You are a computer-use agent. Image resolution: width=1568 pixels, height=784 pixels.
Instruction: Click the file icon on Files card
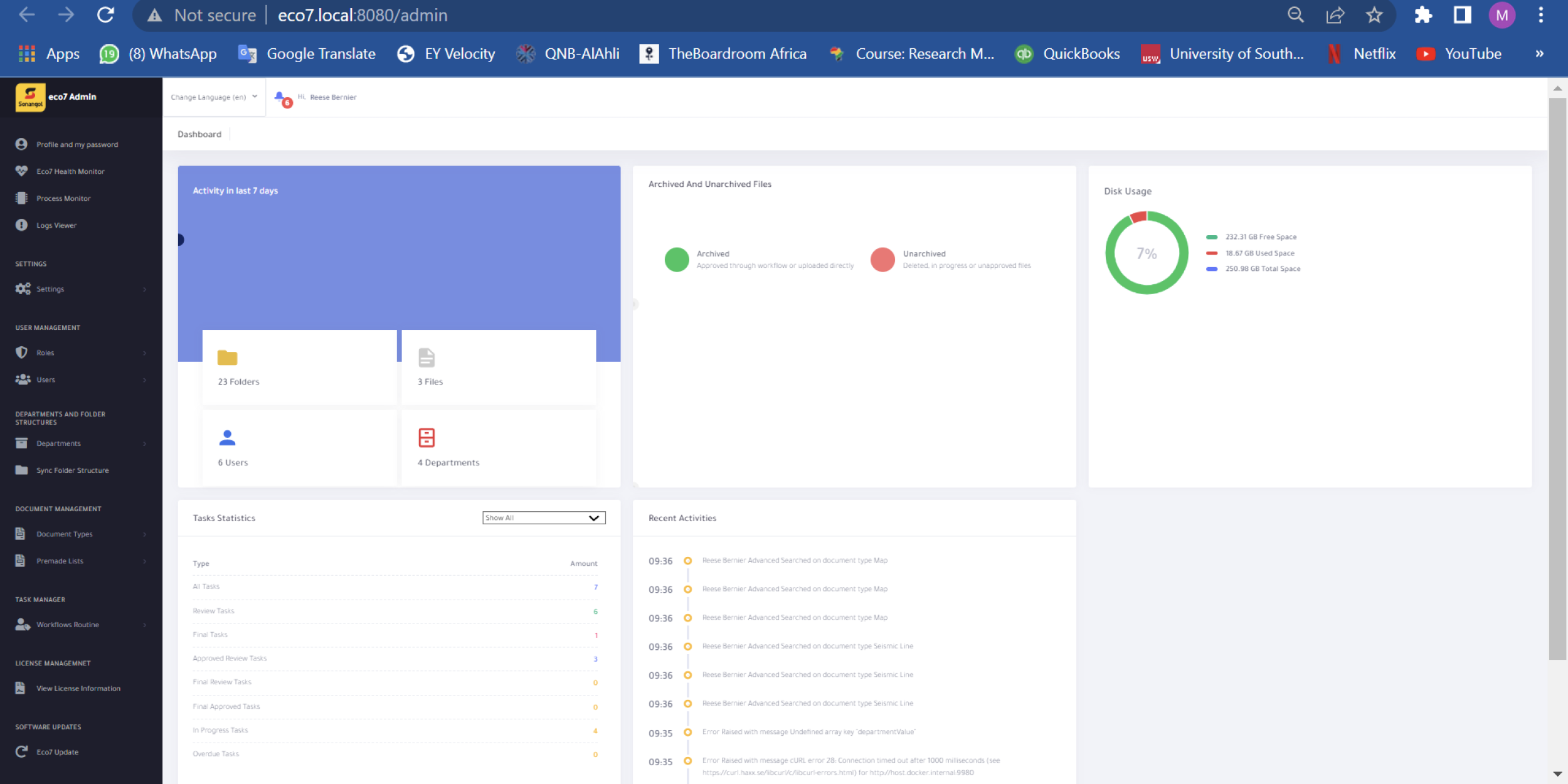pos(426,358)
